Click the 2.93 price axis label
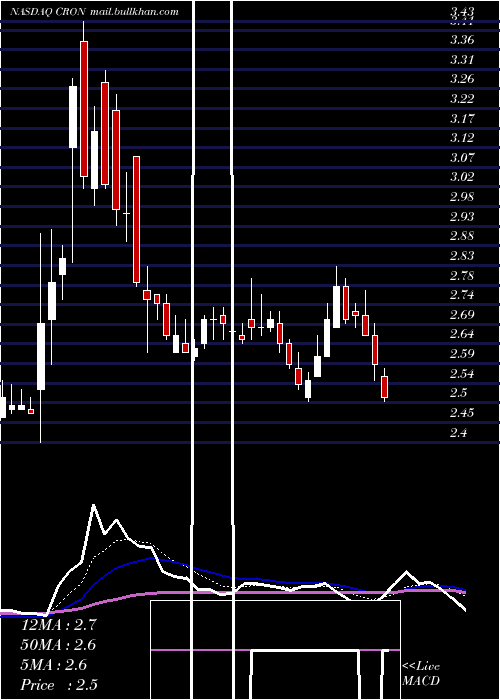This screenshot has width=500, height=700. pyautogui.click(x=462, y=217)
